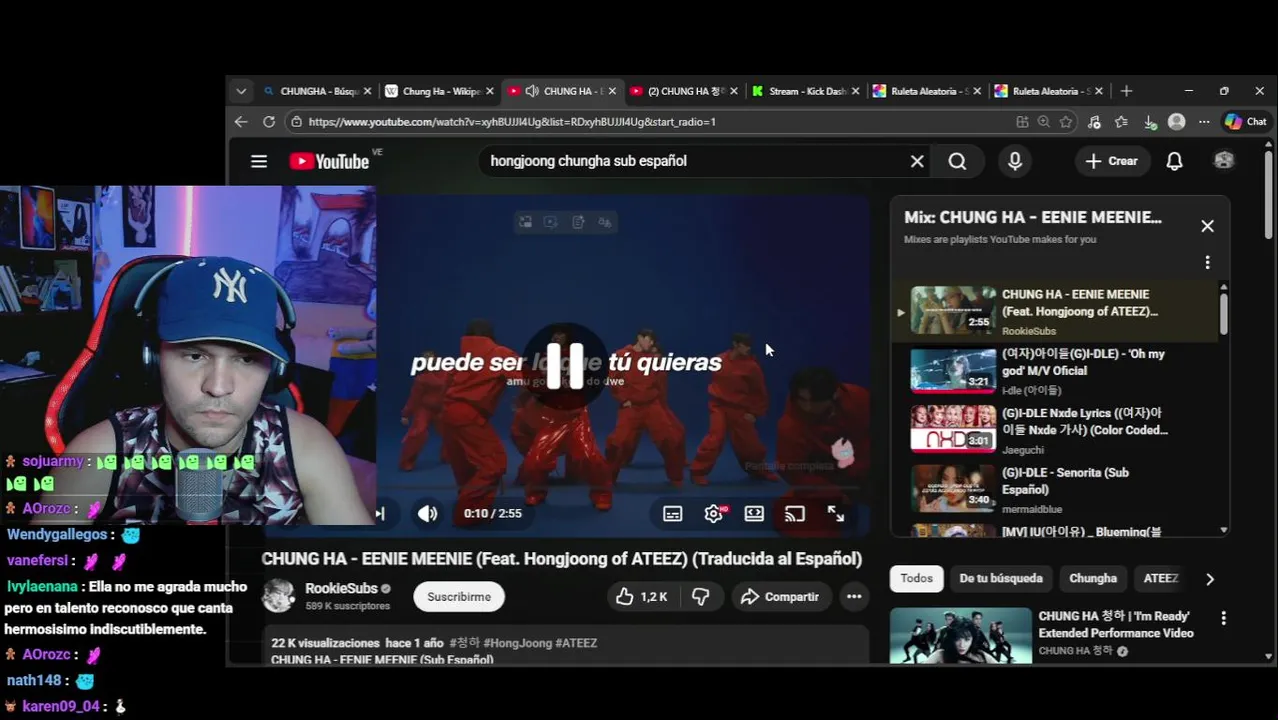Screen dimensions: 1278x720
Task: Enter full screen on the video
Action: [836, 513]
